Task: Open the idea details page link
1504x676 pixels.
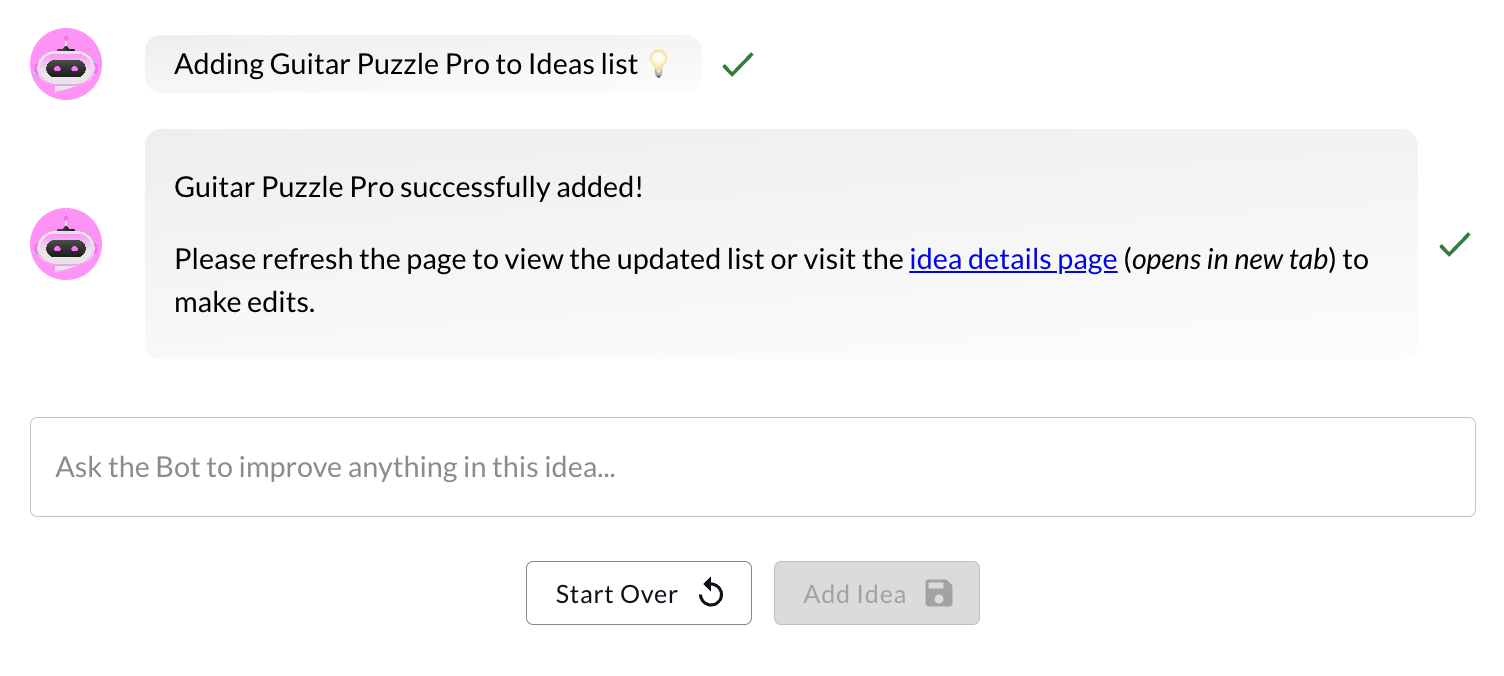Action: pos(1013,260)
